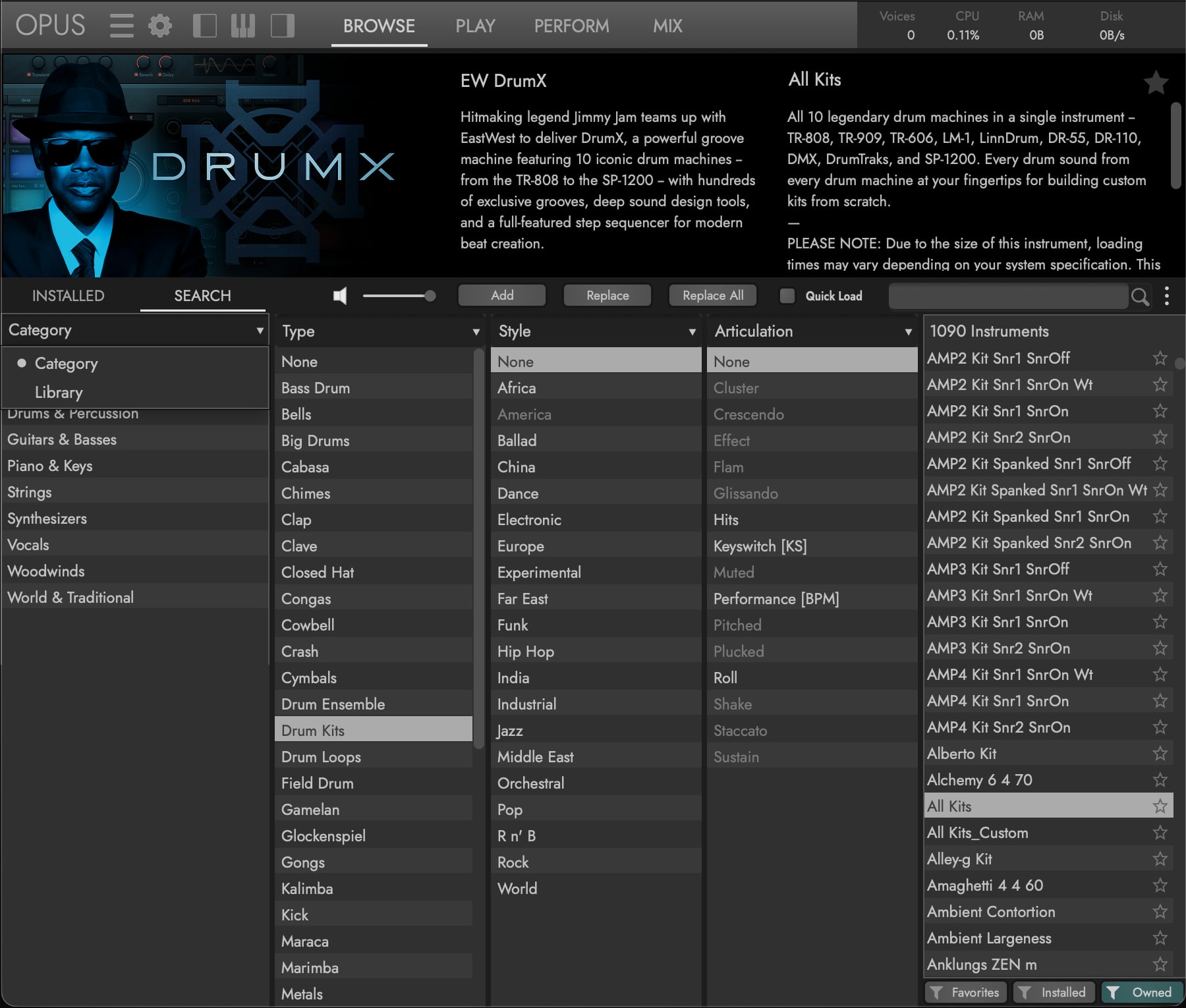1186x1008 pixels.
Task: Star the All Kits list row
Action: (x=1160, y=806)
